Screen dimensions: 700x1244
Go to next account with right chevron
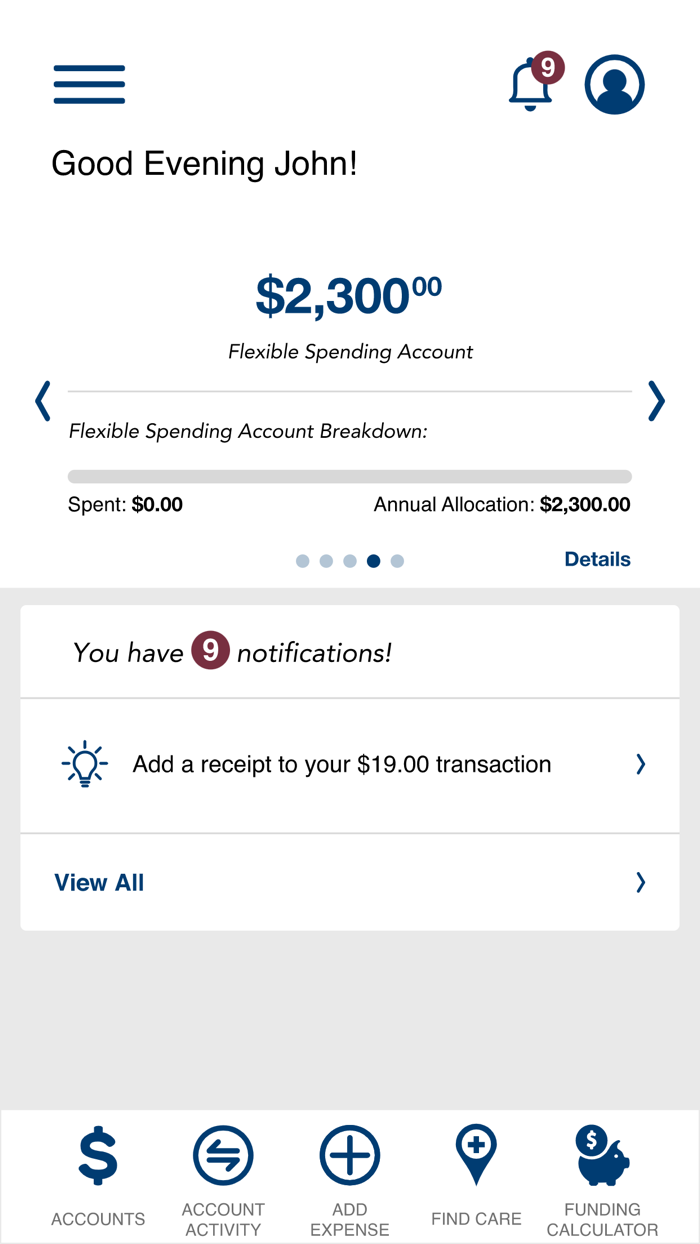coord(656,401)
